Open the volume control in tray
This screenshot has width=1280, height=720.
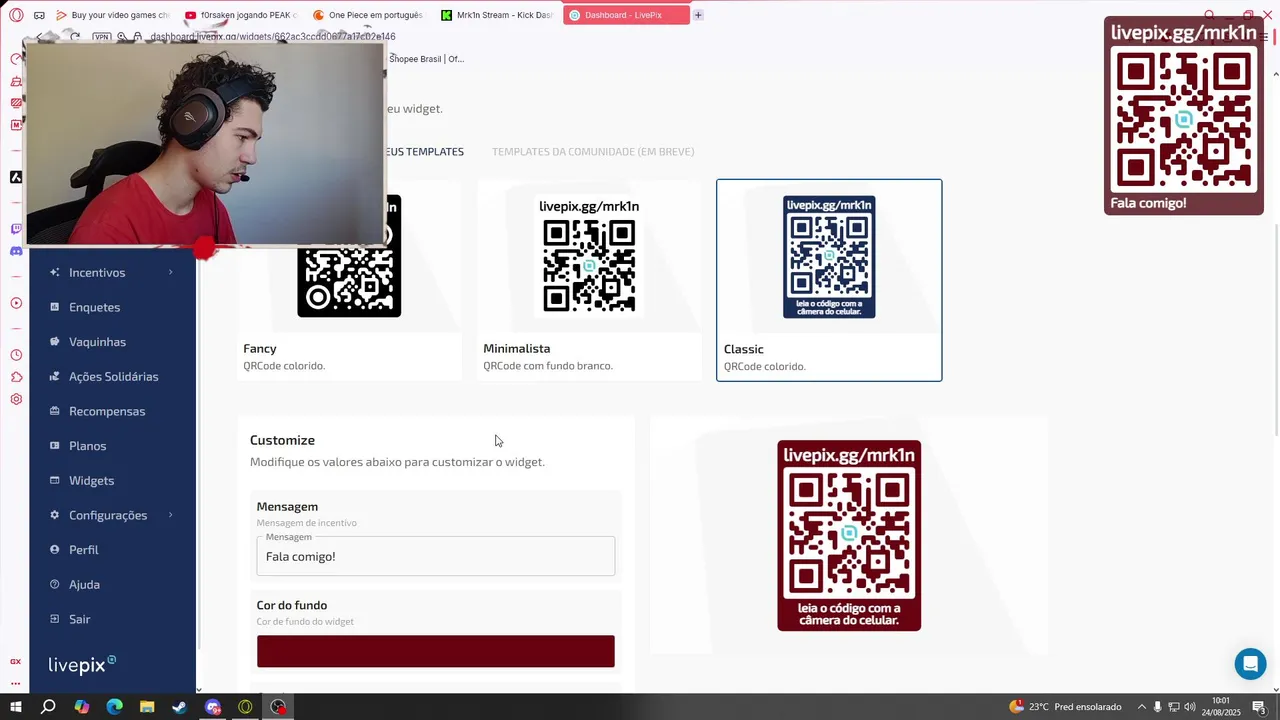pos(1190,707)
